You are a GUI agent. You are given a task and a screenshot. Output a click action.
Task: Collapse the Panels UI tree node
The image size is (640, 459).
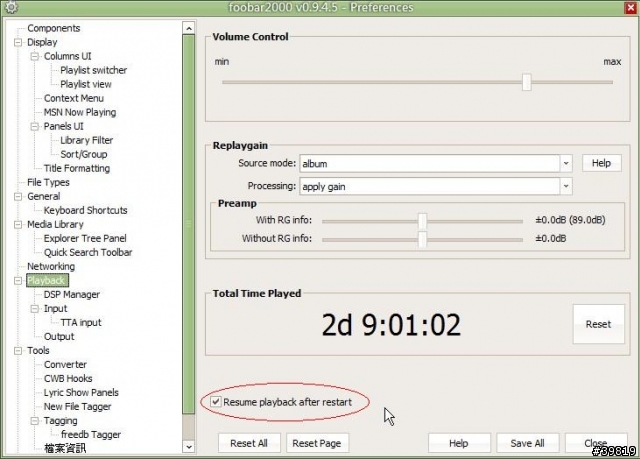(x=35, y=126)
